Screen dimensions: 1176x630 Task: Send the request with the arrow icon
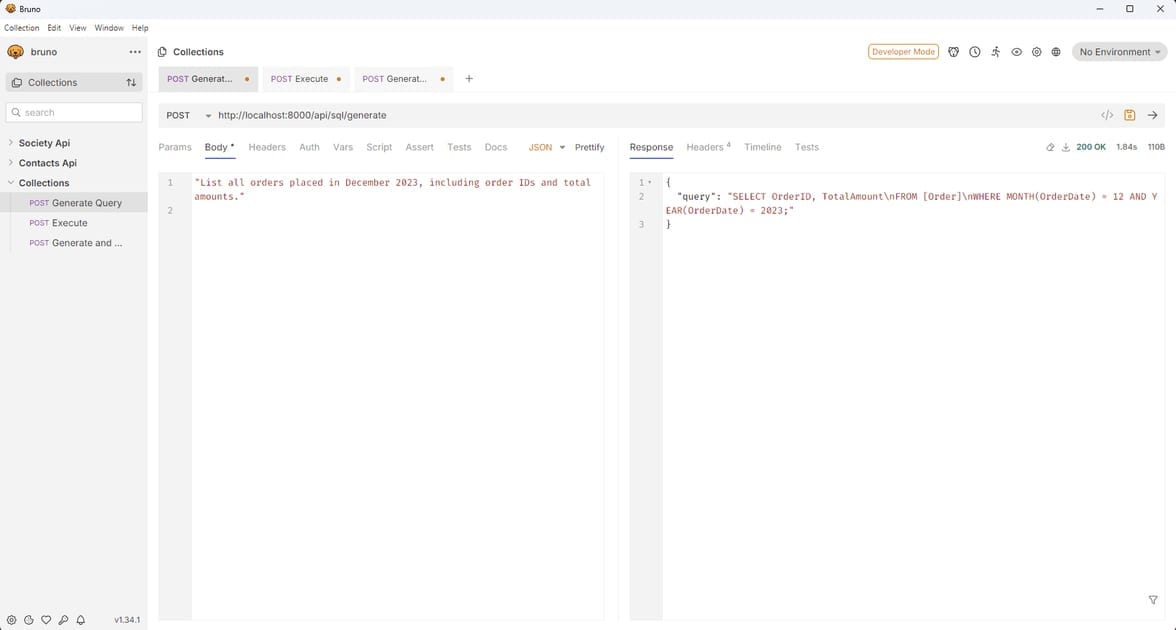1153,116
